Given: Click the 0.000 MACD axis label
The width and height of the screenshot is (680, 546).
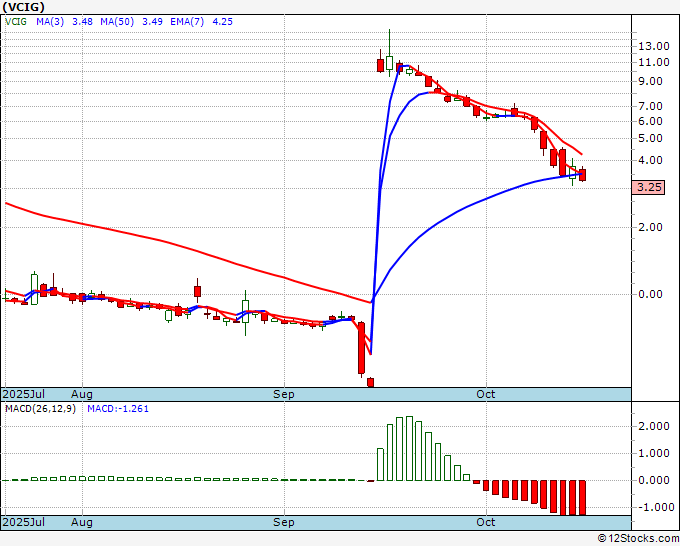Looking at the screenshot, I should click(x=654, y=480).
